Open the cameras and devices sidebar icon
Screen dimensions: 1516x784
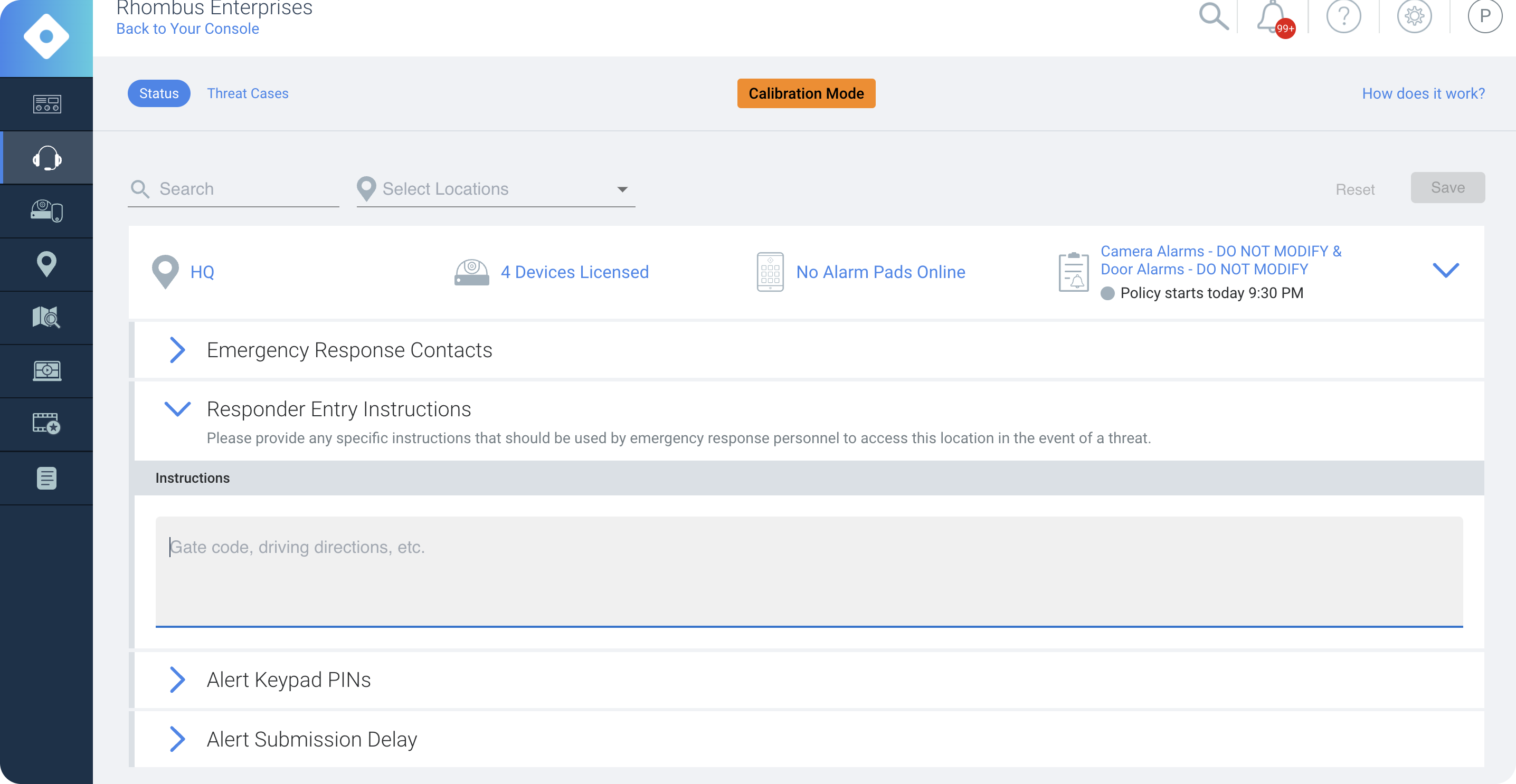46,211
